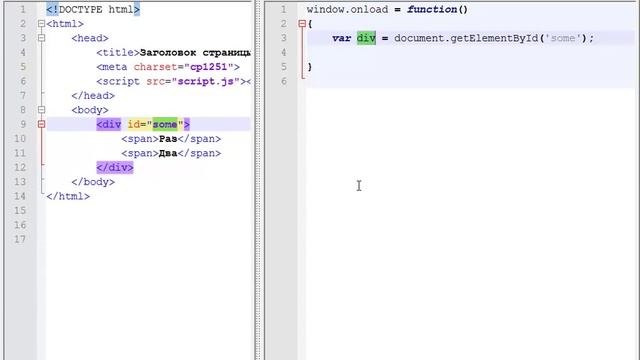640x360 pixels.
Task: Click the "cp1251" charset value
Action: tap(209, 67)
